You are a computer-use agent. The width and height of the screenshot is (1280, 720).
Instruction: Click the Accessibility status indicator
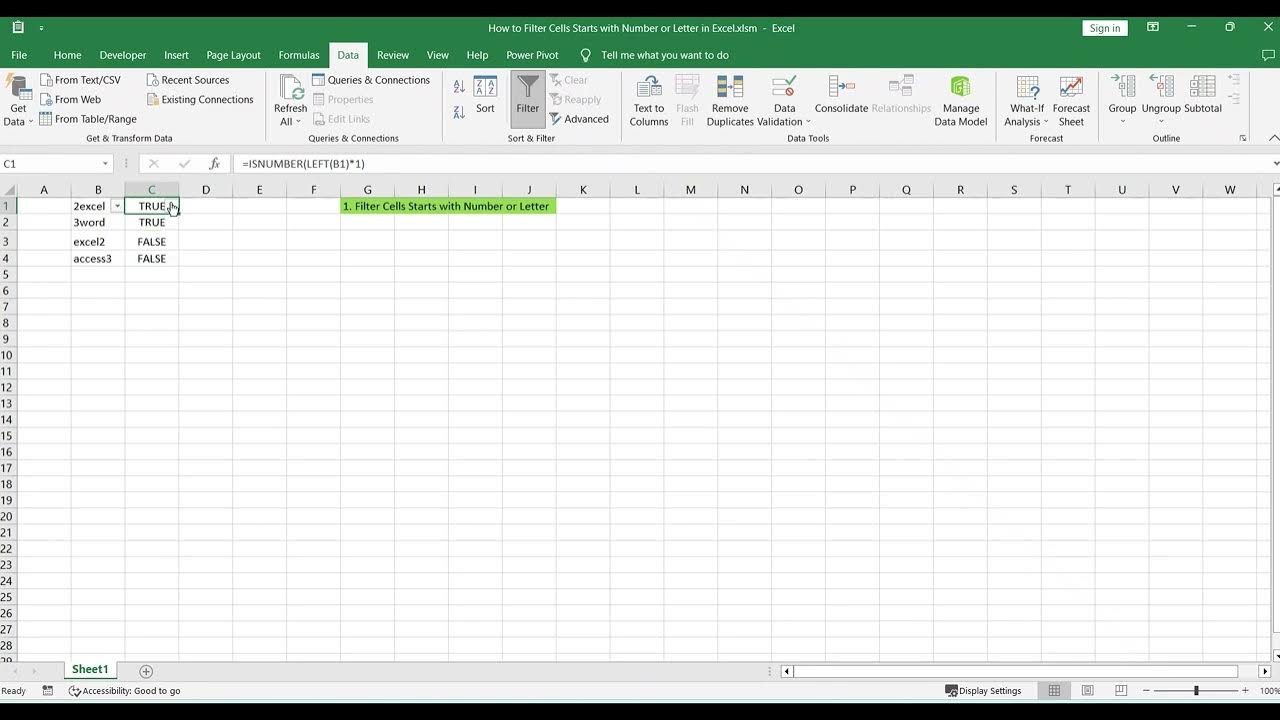(x=125, y=691)
